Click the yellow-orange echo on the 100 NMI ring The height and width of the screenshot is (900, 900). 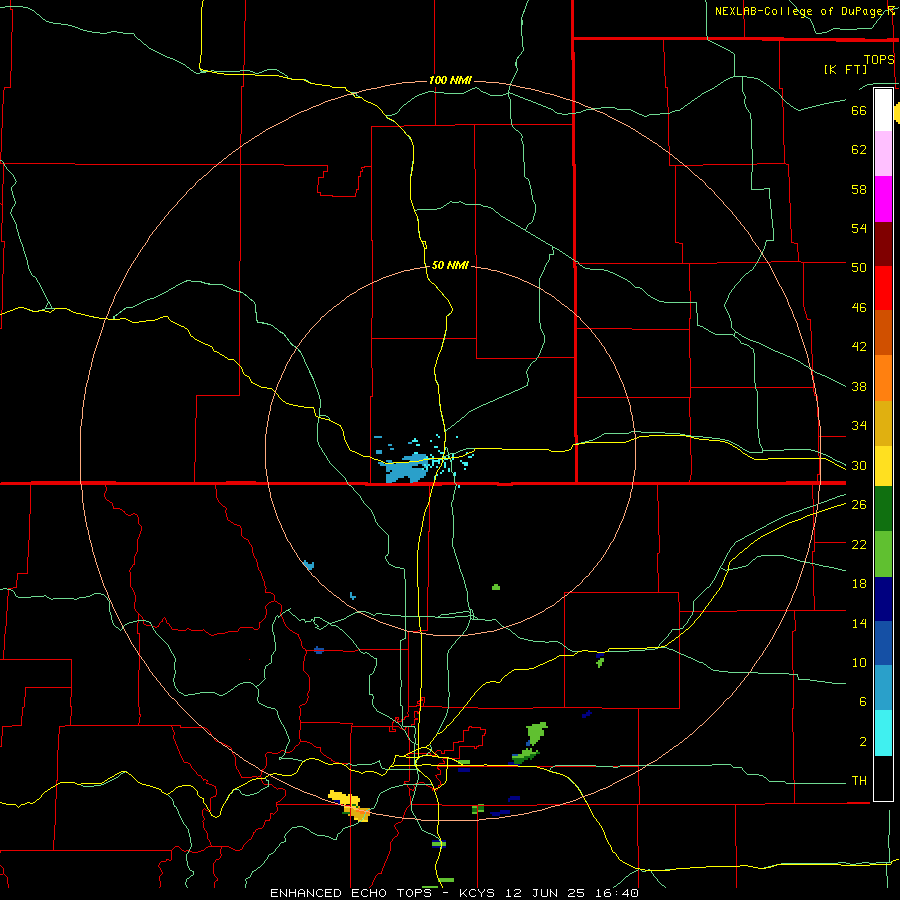tap(350, 805)
